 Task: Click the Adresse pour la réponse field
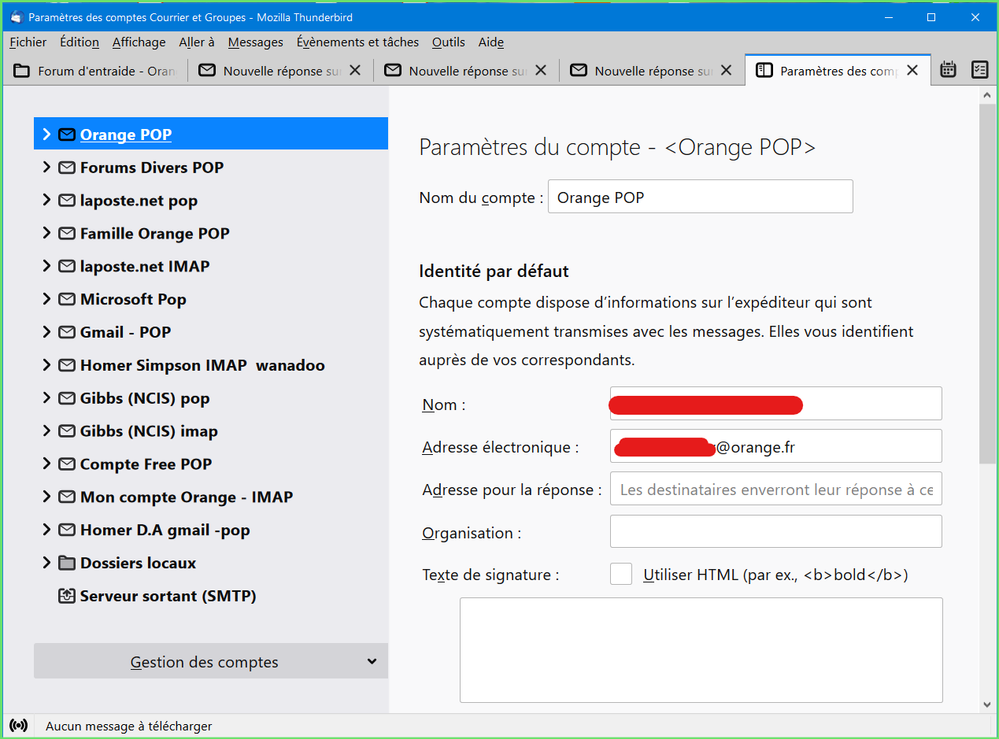775,489
